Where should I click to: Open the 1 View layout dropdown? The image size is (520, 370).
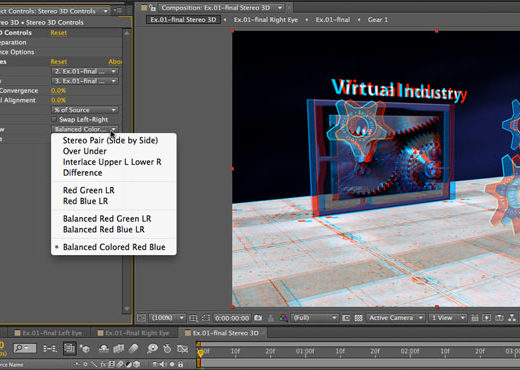[448, 318]
